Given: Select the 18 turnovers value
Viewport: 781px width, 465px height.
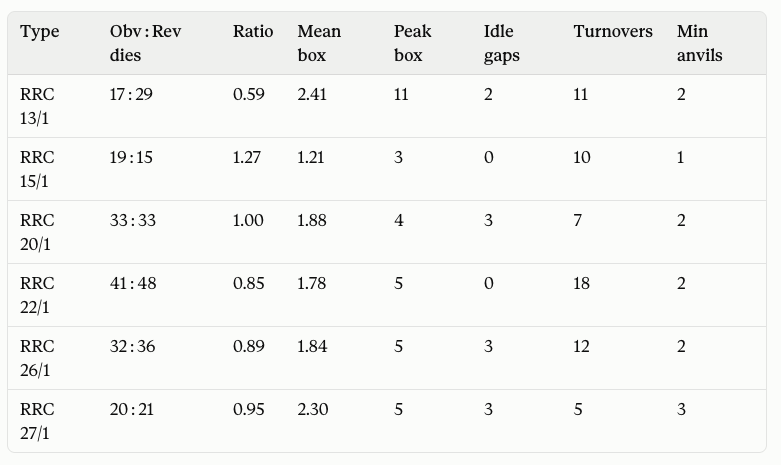Looking at the screenshot, I should (581, 283).
